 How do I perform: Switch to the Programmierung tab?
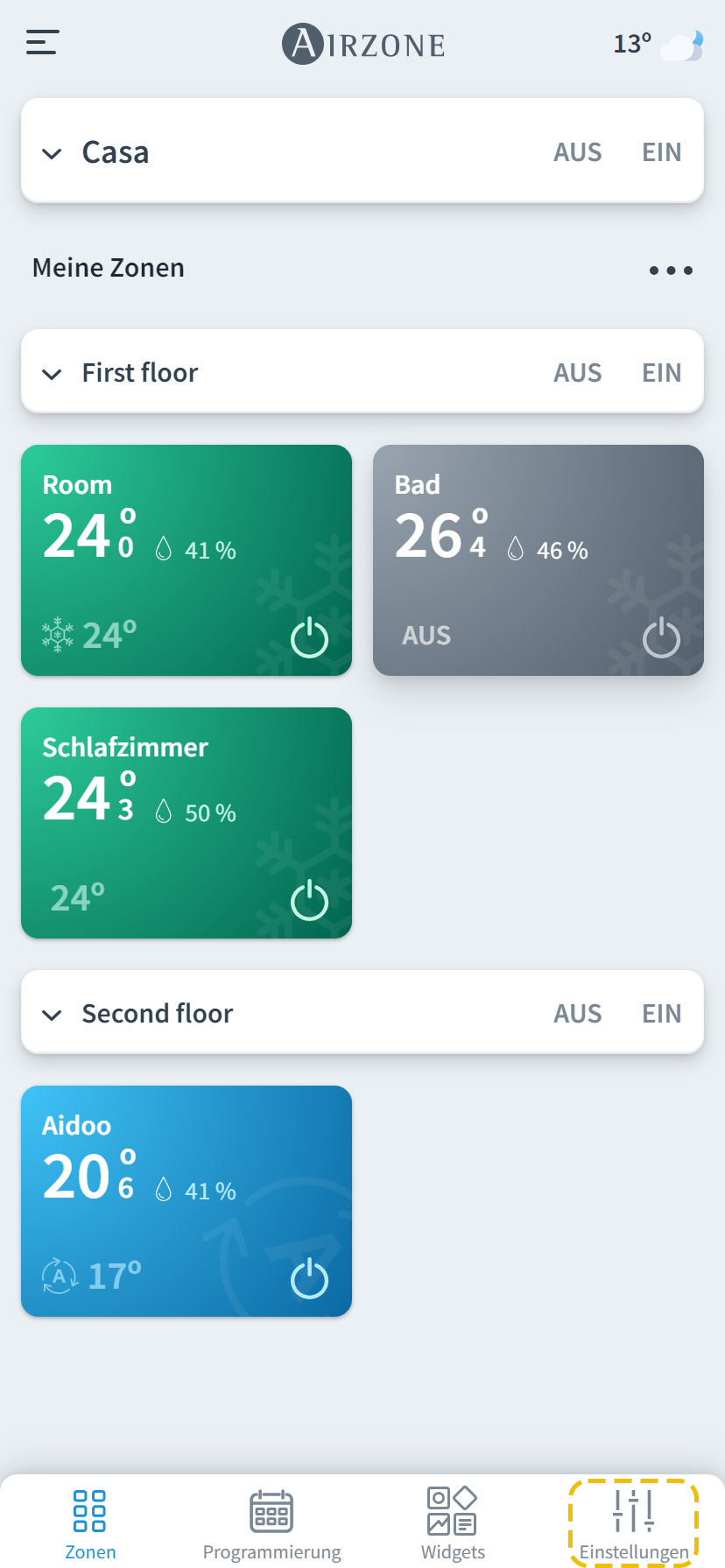click(x=271, y=1525)
